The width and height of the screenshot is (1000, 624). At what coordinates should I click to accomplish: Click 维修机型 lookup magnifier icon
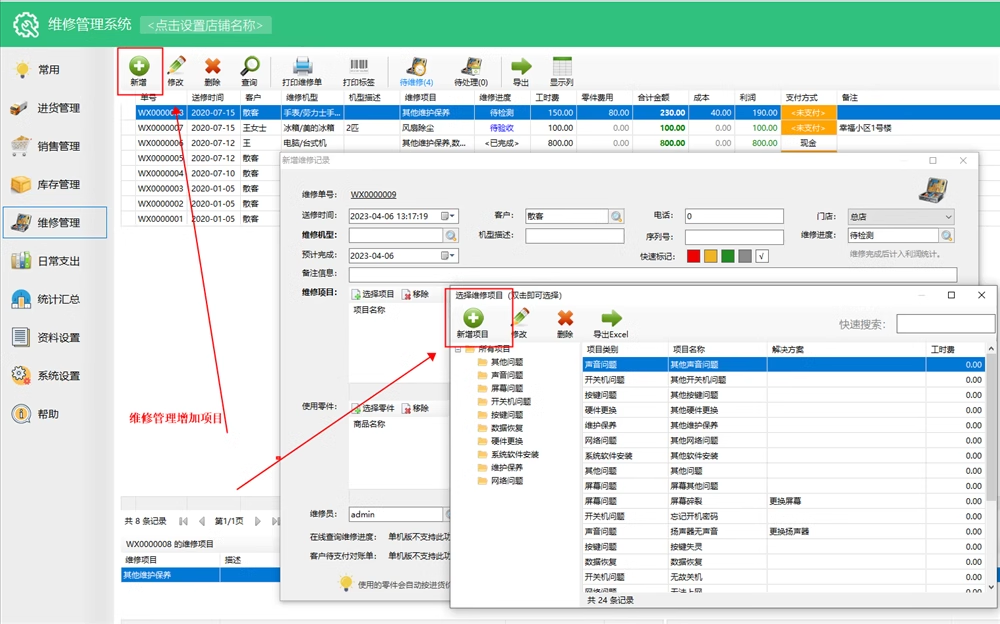pos(451,235)
